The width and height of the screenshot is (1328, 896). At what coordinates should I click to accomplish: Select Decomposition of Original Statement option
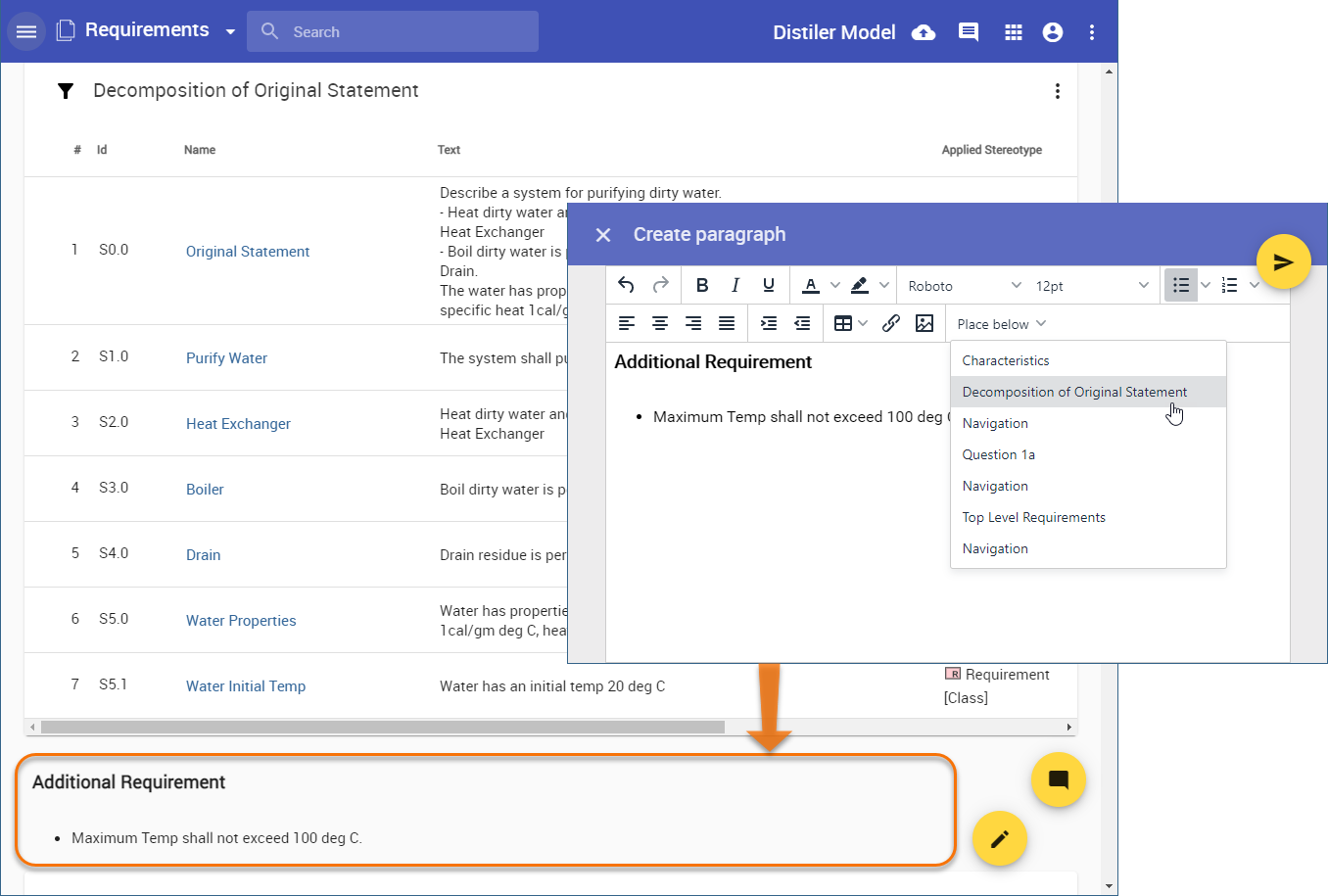1074,392
